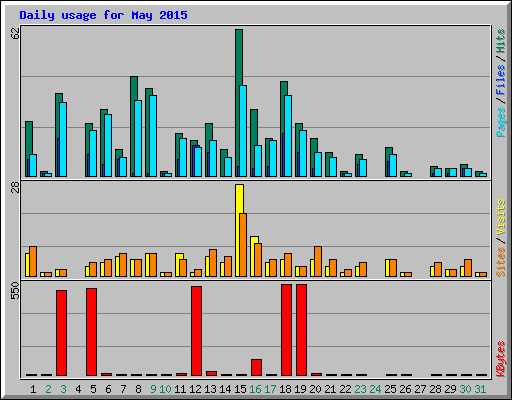The width and height of the screenshot is (512, 400).
Task: Click the '550' axis maximum value
Action: pyautogui.click(x=15, y=290)
